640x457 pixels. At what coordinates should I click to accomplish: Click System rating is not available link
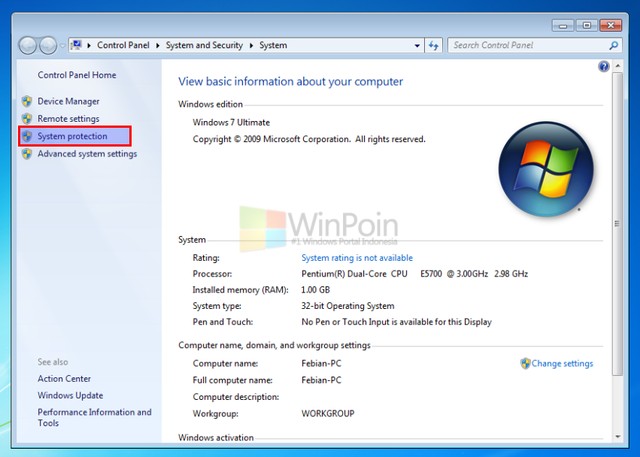357,258
